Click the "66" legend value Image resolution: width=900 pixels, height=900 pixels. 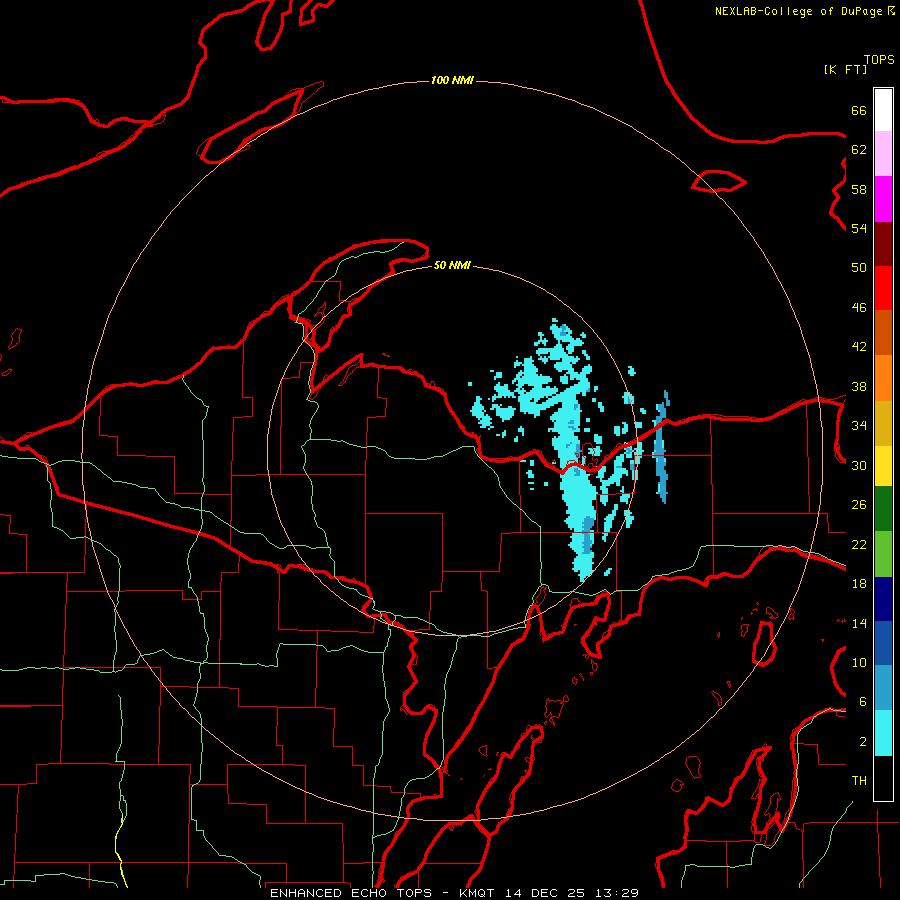pos(859,110)
